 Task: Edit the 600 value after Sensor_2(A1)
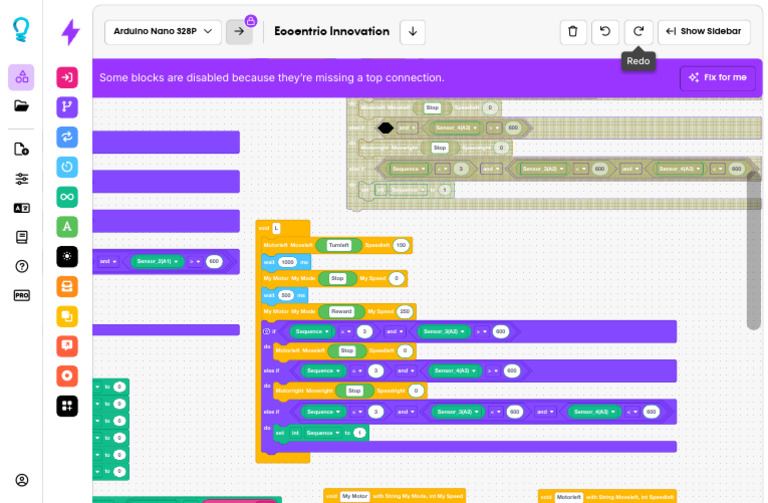[214, 262]
